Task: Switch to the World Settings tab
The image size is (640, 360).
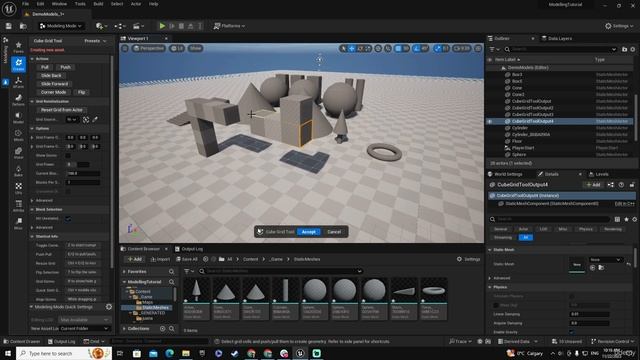Action: click(505, 174)
